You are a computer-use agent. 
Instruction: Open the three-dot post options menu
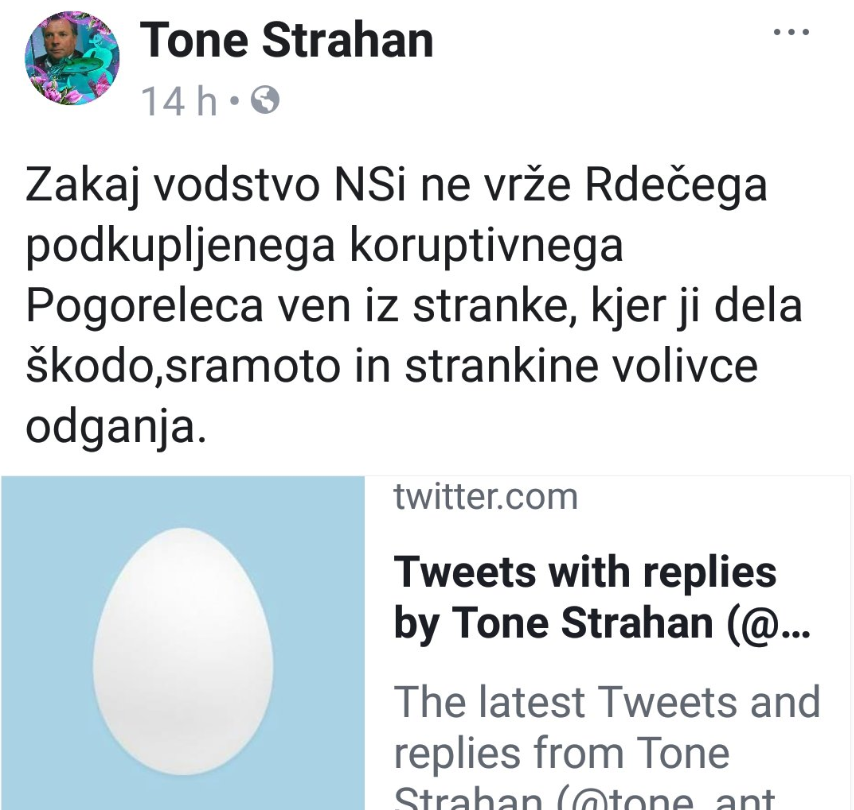[x=792, y=31]
